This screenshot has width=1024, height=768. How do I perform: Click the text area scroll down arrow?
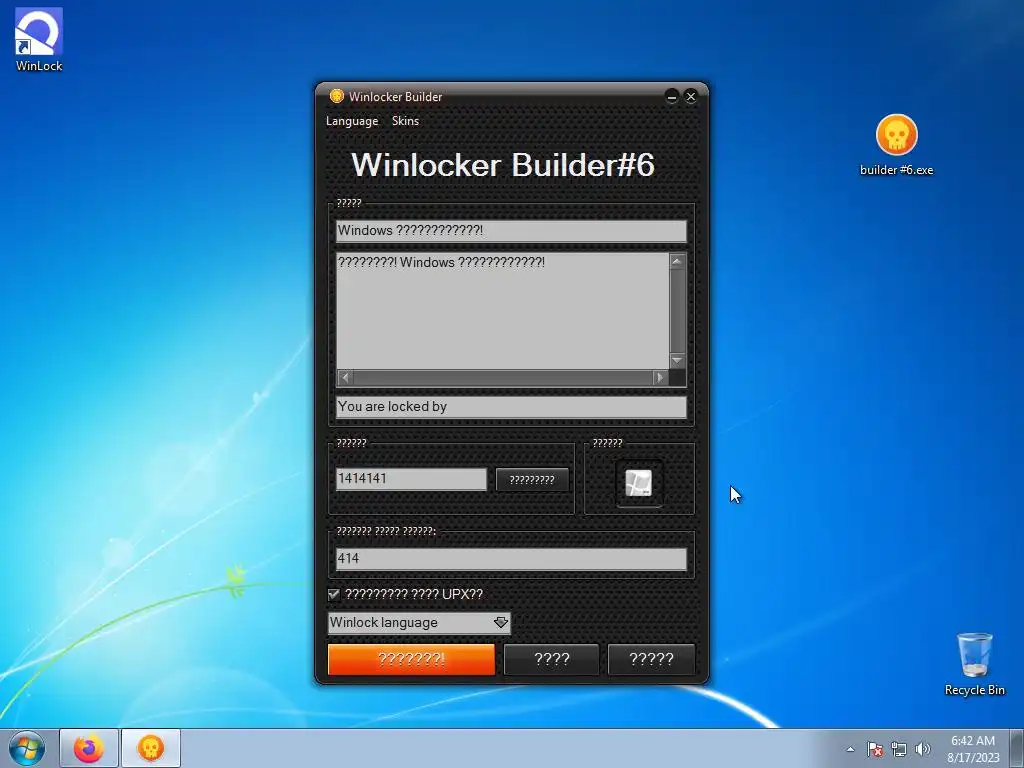(x=677, y=360)
